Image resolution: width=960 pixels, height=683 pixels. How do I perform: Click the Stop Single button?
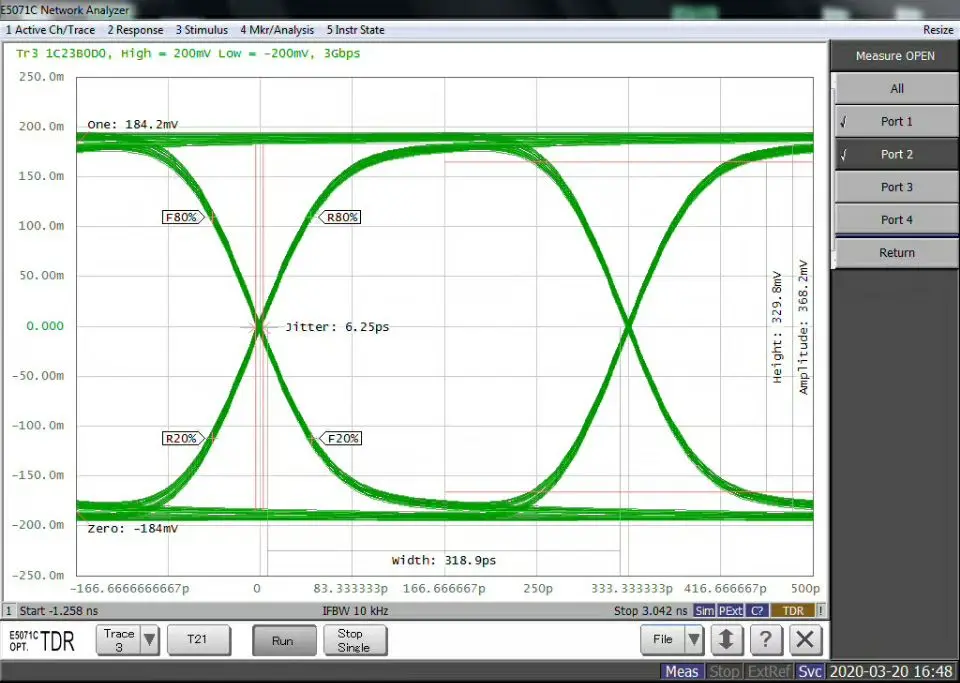pos(354,640)
